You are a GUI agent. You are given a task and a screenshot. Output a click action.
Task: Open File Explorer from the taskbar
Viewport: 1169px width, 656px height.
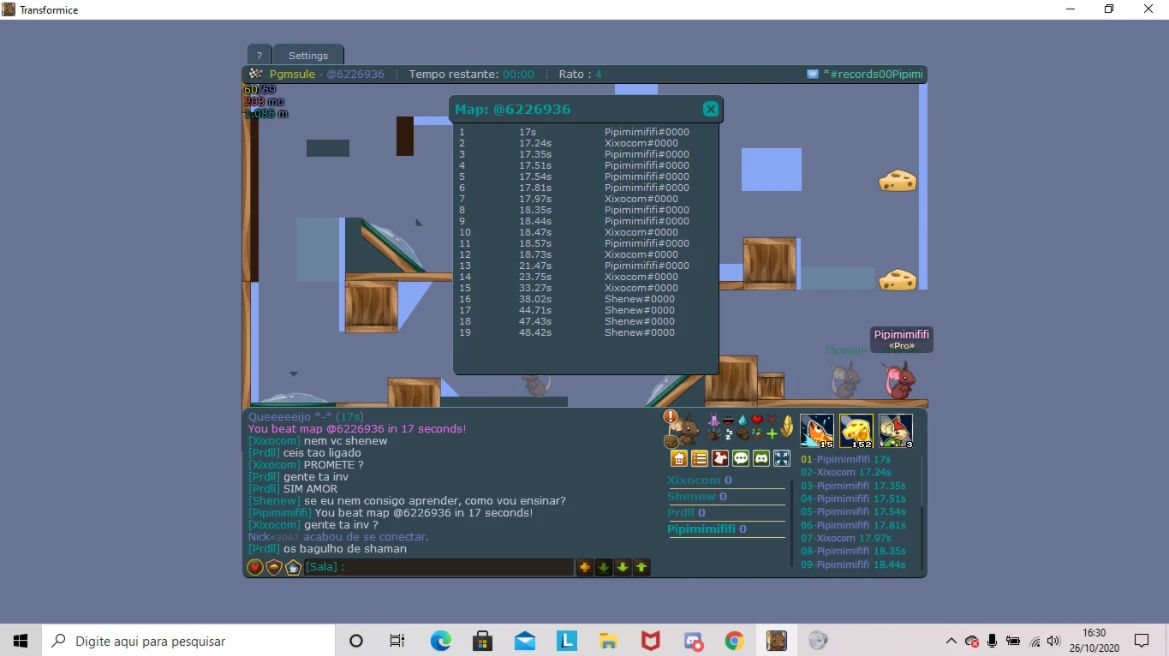click(x=608, y=640)
